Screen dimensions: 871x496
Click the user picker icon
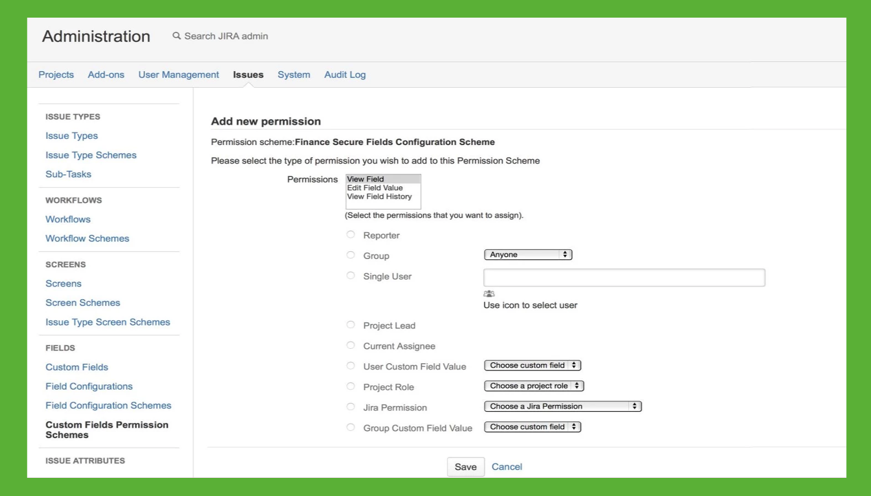(x=489, y=294)
